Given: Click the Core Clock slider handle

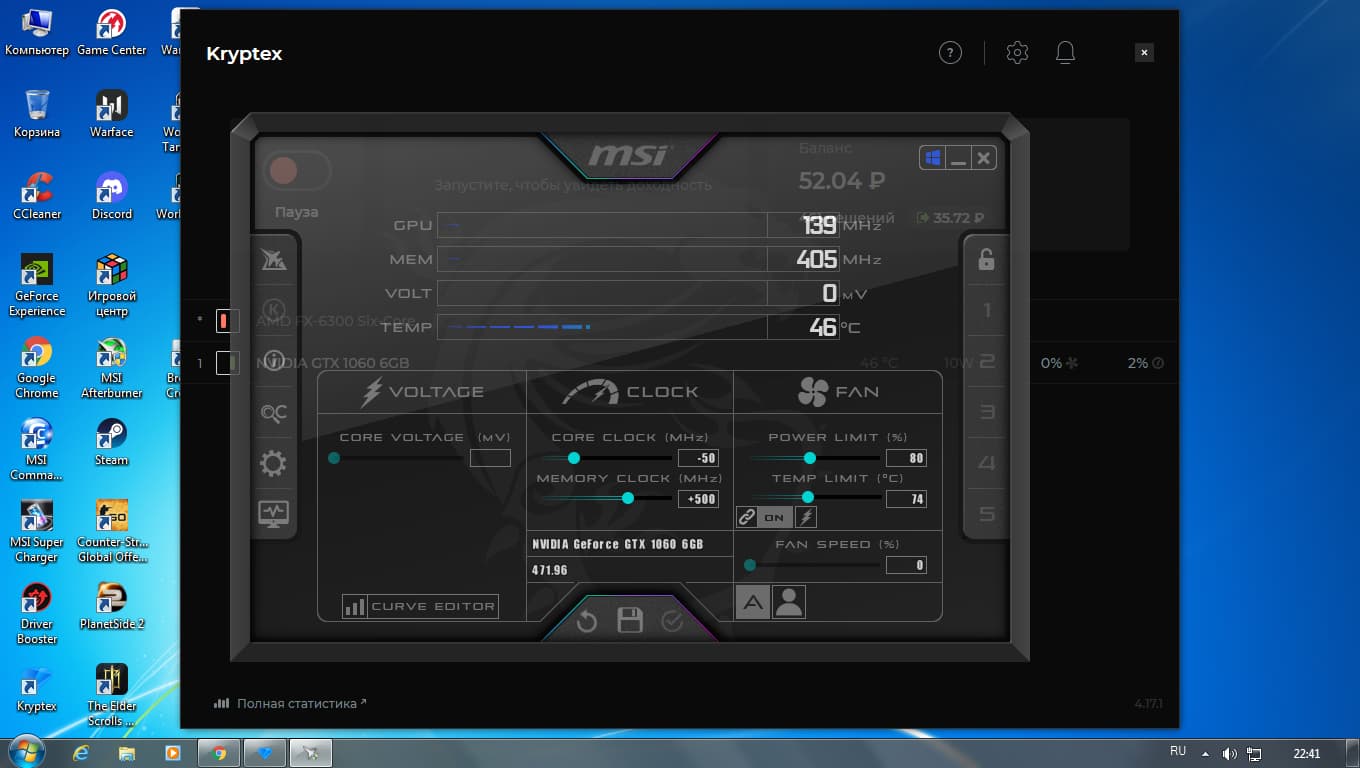Looking at the screenshot, I should [574, 458].
